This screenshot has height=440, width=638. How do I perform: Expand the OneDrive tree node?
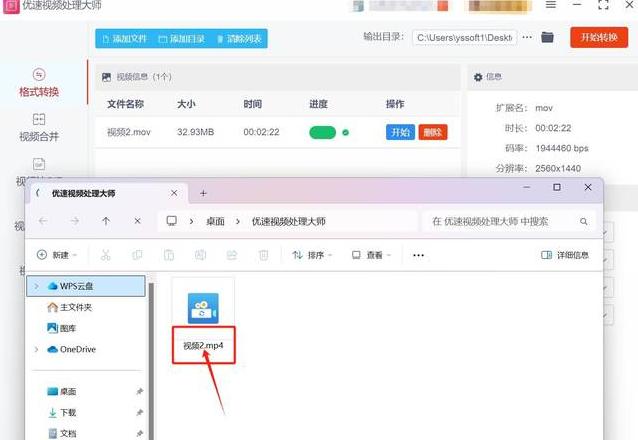36,349
